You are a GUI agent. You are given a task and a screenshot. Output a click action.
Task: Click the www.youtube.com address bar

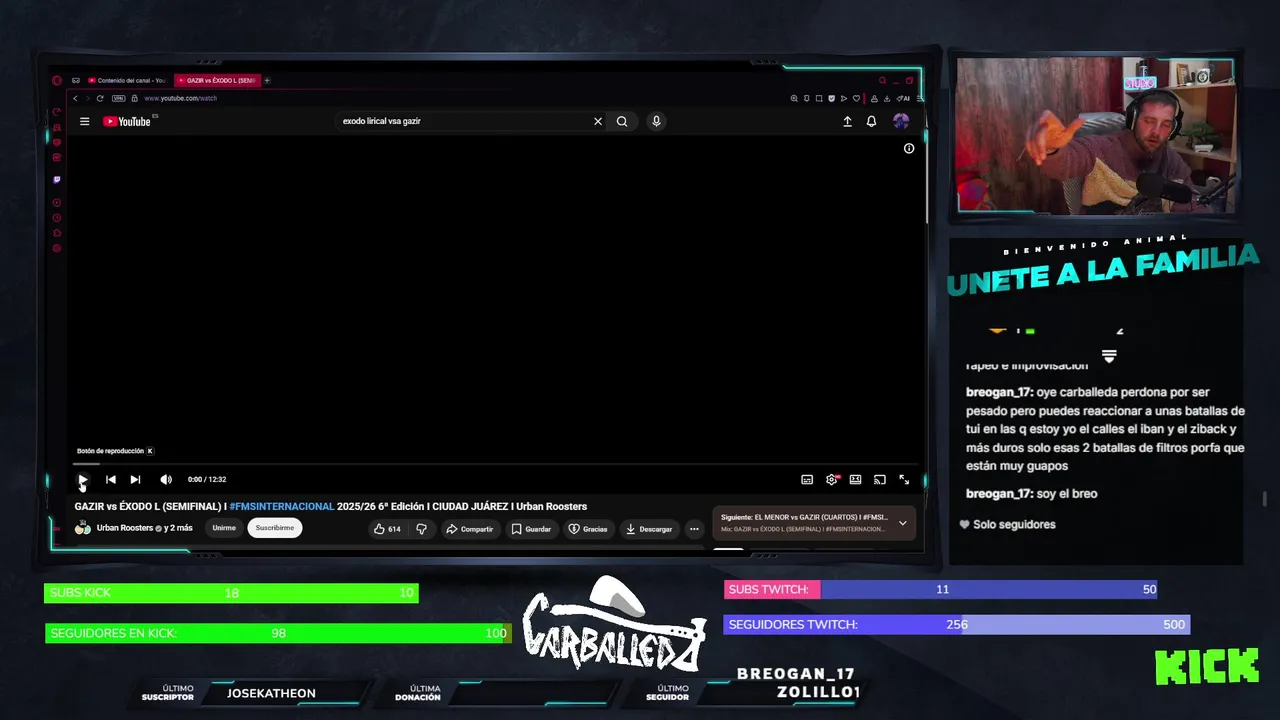[180, 98]
